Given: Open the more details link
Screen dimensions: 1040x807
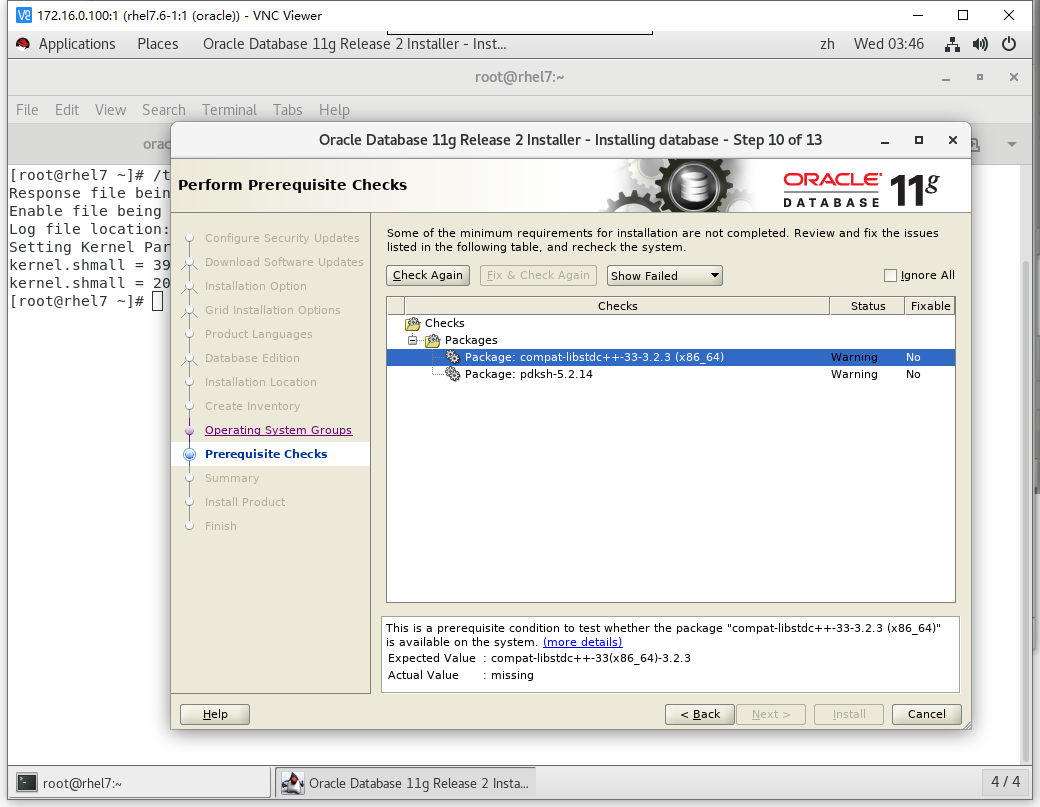Looking at the screenshot, I should point(582,642).
